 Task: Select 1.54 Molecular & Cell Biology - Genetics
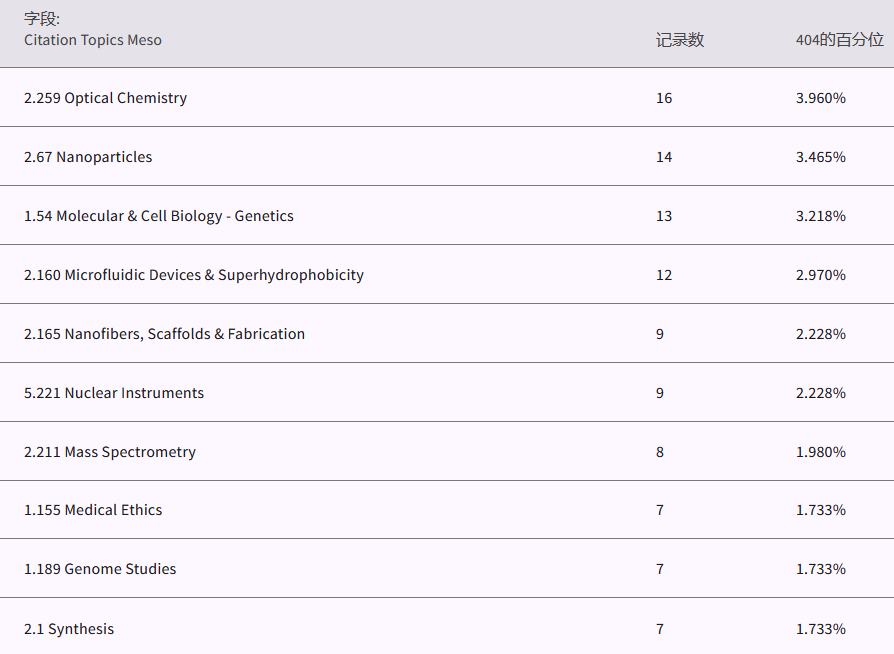click(158, 216)
